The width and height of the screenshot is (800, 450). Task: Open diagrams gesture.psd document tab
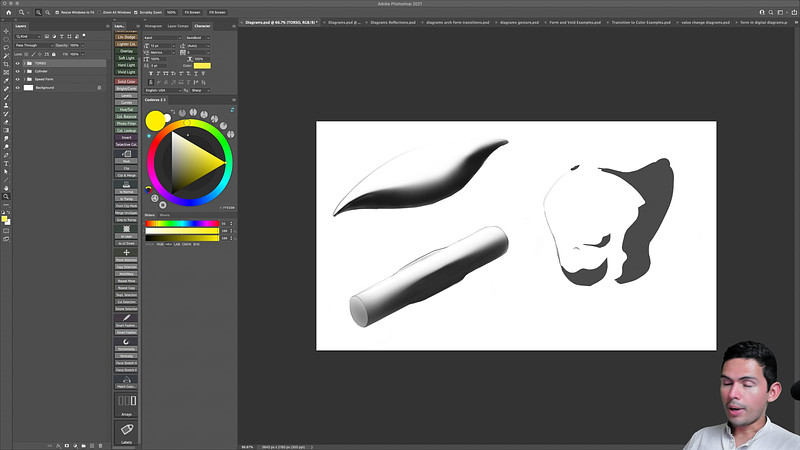click(519, 22)
